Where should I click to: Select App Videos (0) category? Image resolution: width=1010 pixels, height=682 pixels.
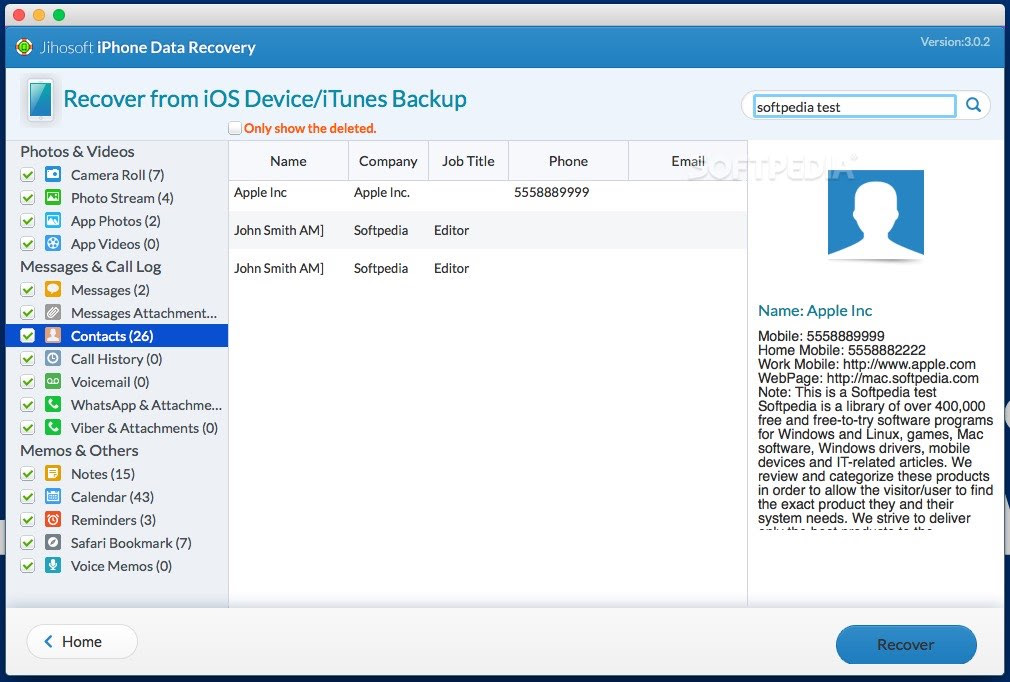tap(115, 244)
